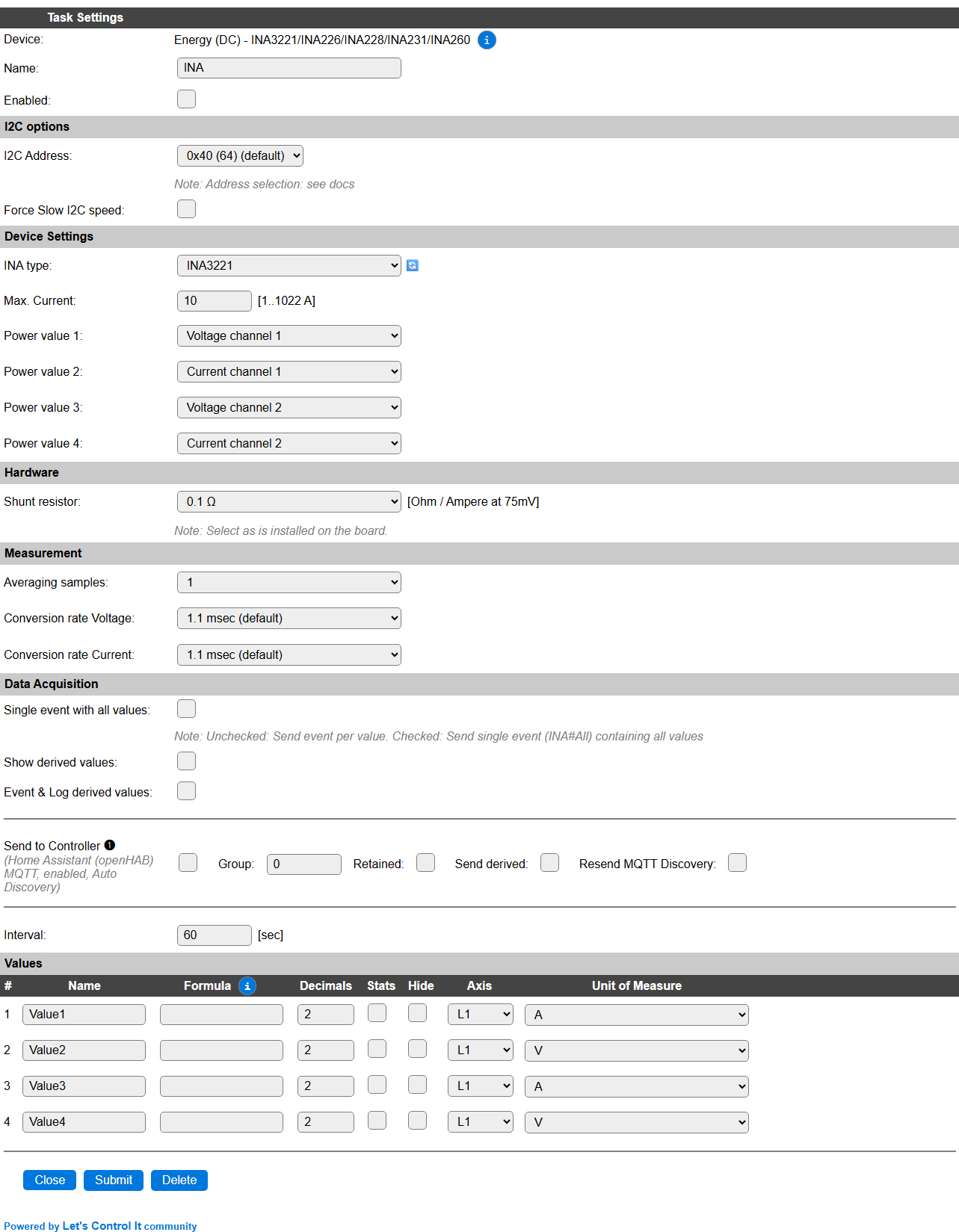Open the Formula help info icon

247,986
